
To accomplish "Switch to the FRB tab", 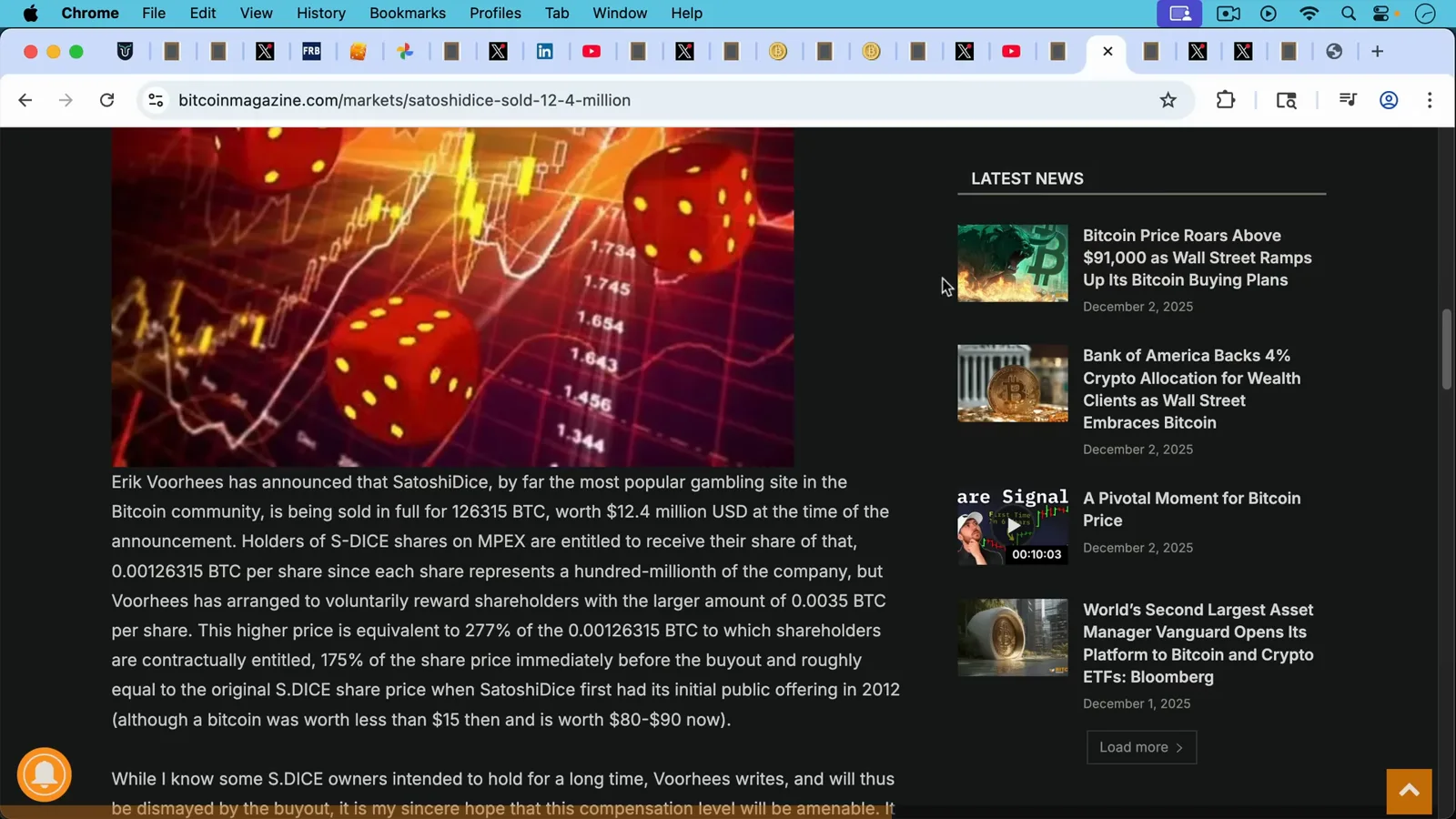I will (311, 52).
